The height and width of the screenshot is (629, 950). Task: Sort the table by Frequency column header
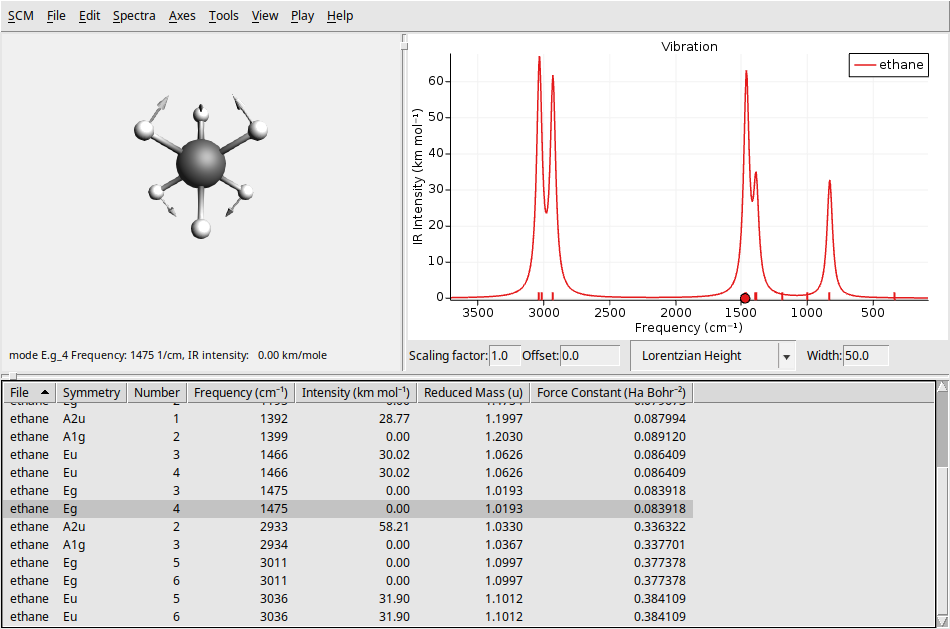[240, 392]
